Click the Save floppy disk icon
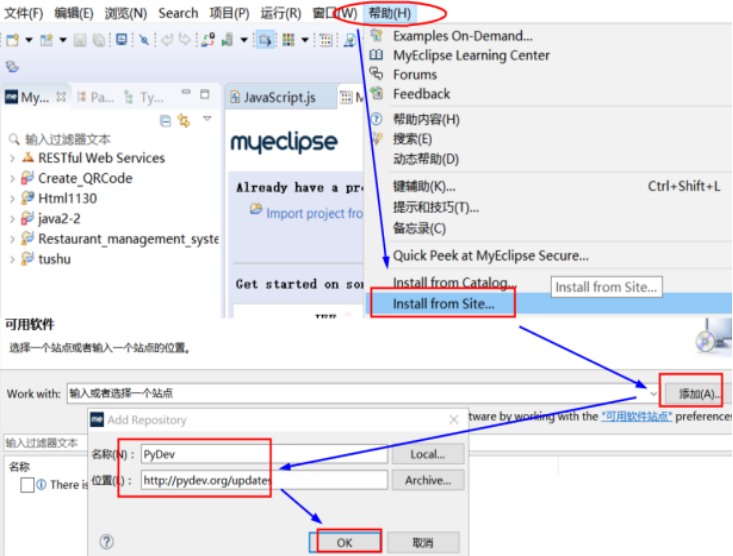733x556 pixels. pos(80,41)
